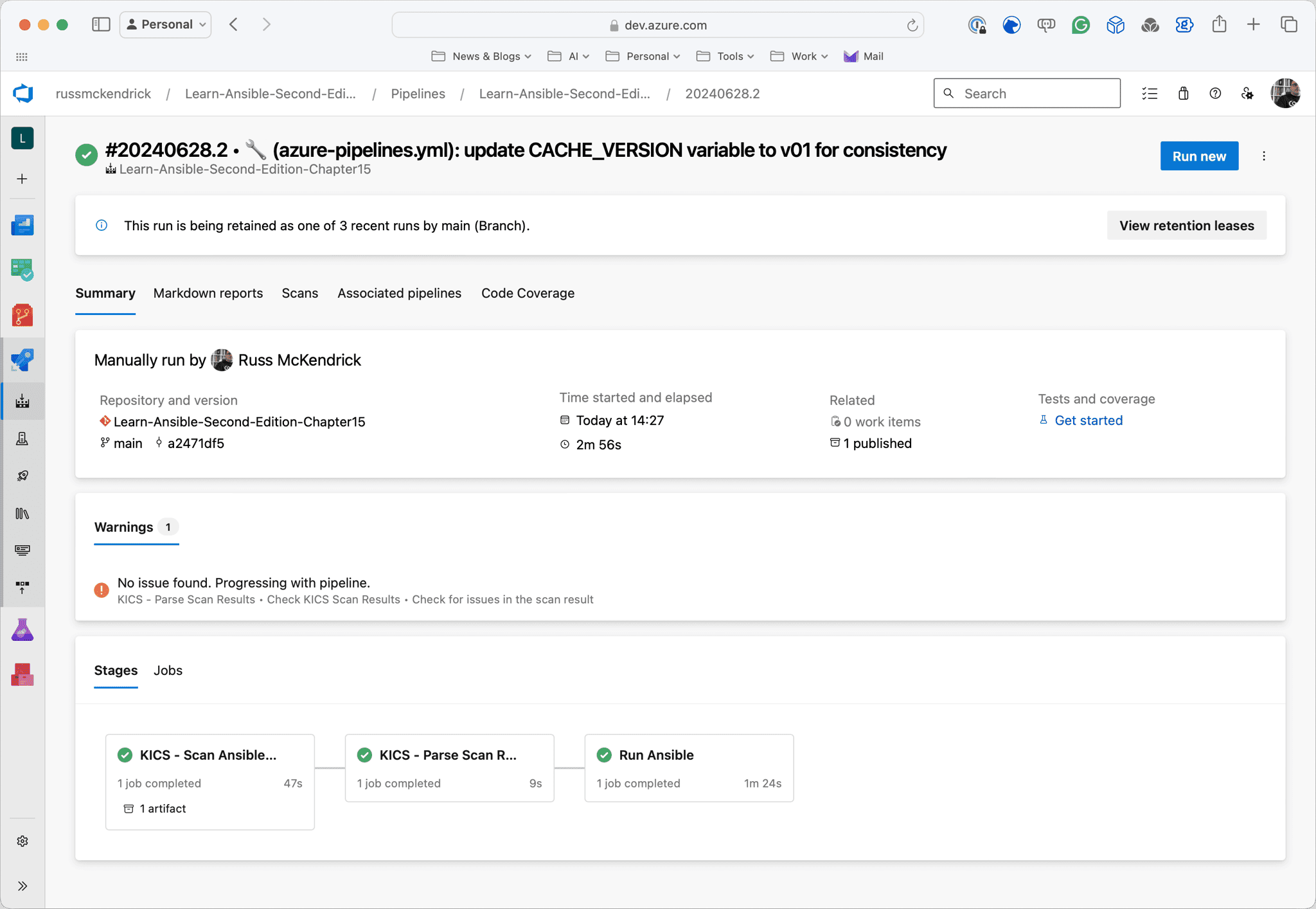Click the Marketplace shopping bag icon

click(1183, 94)
